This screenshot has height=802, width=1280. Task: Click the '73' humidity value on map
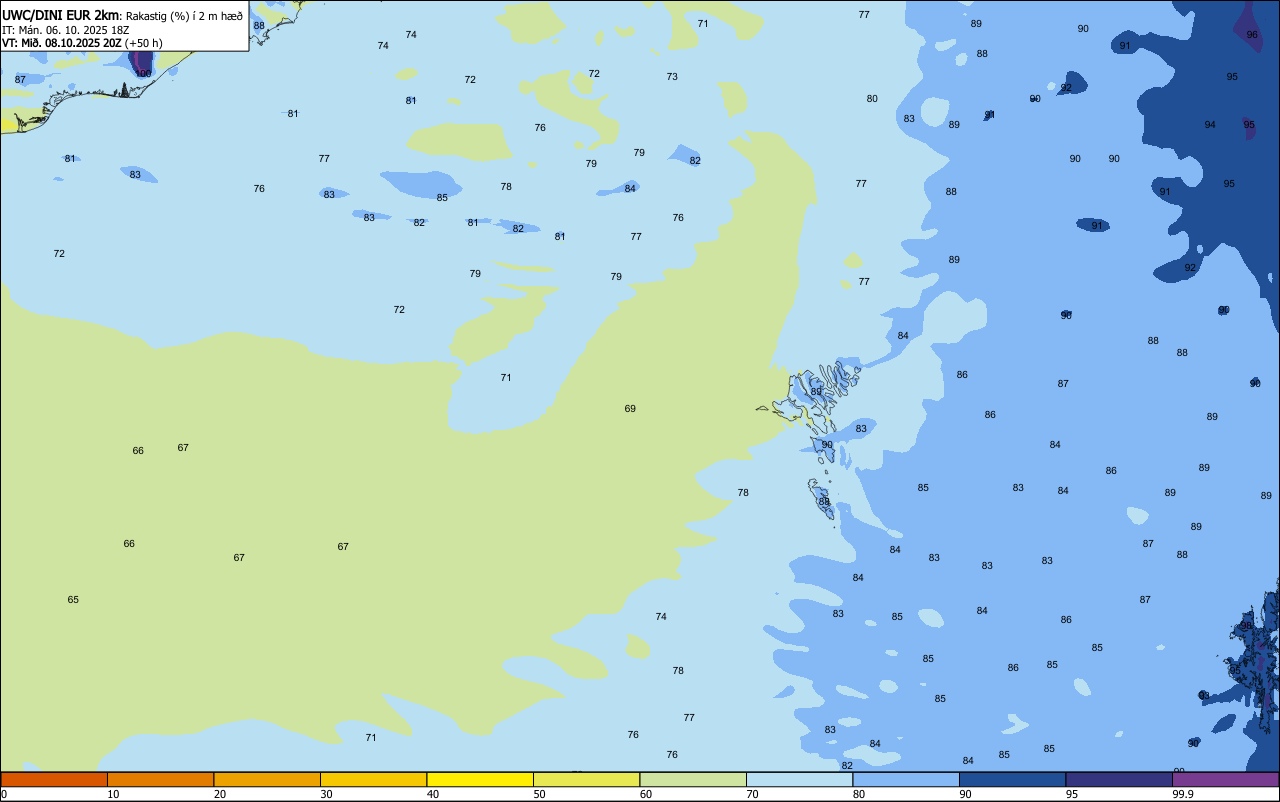point(672,77)
